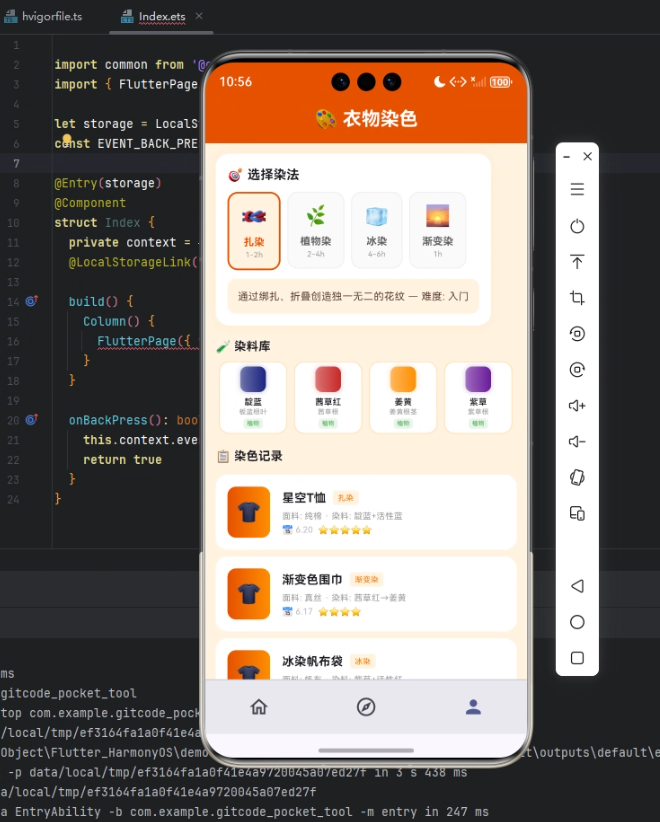Click the 冰染 tag on 冰染帆布袋 record
The height and width of the screenshot is (822, 660).
(x=362, y=661)
